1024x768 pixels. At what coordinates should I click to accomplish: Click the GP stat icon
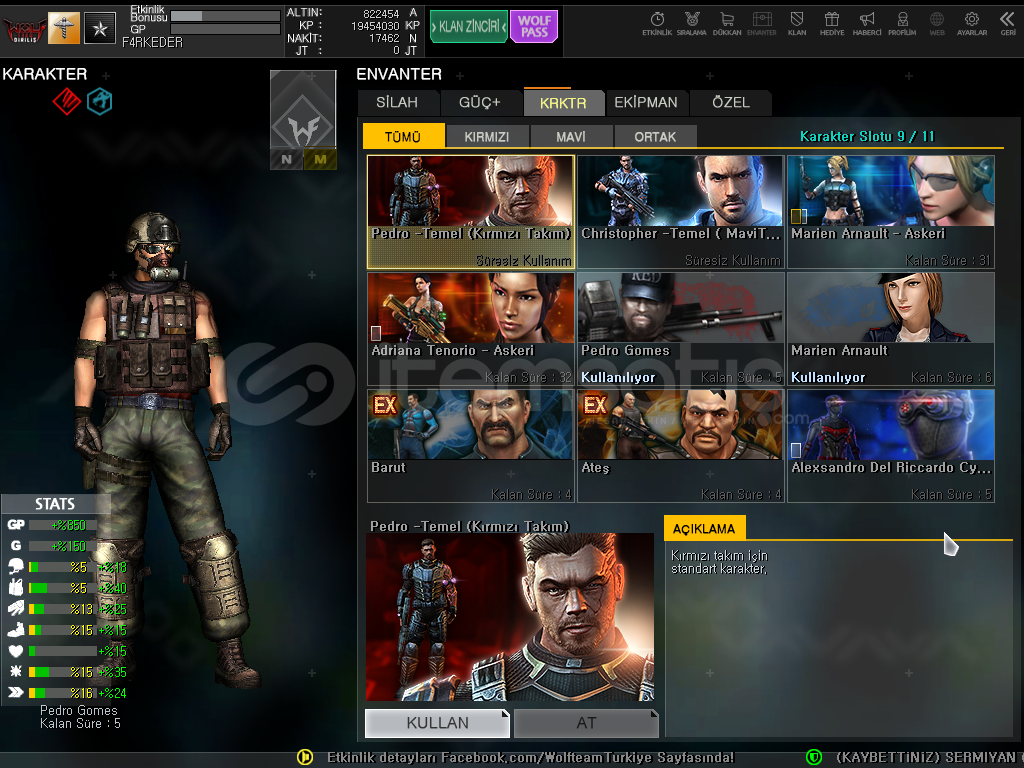(x=16, y=524)
